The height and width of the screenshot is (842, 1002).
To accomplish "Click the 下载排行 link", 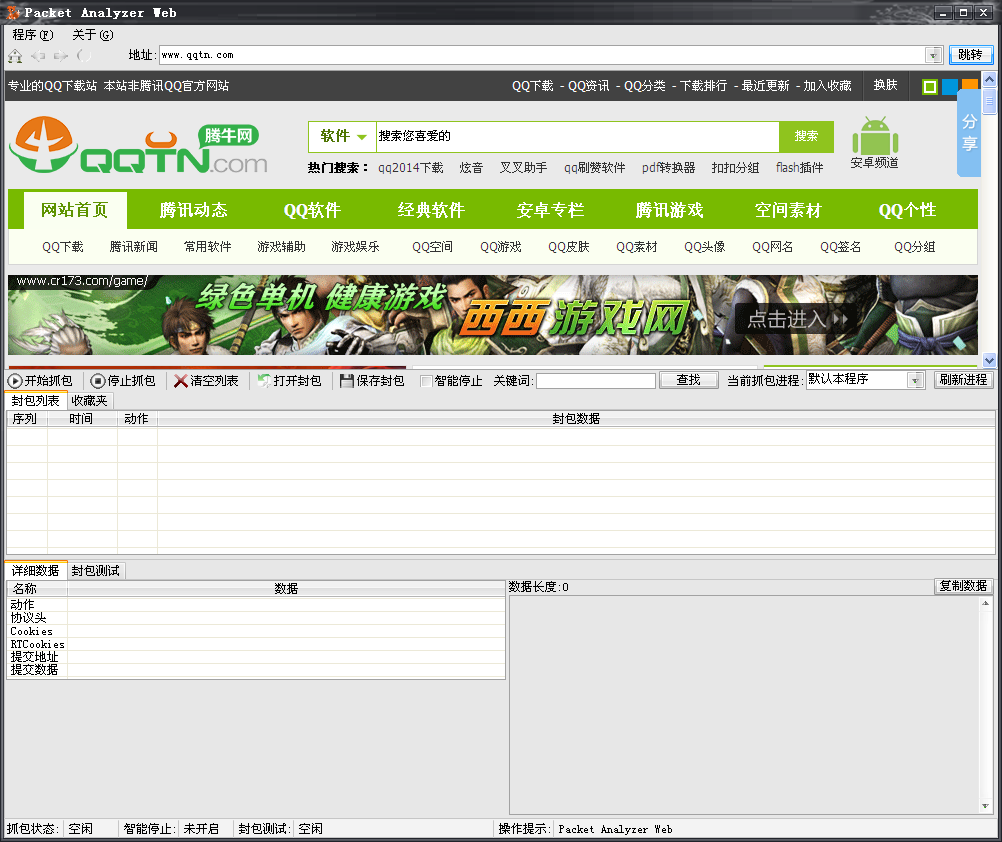I will tap(703, 86).
